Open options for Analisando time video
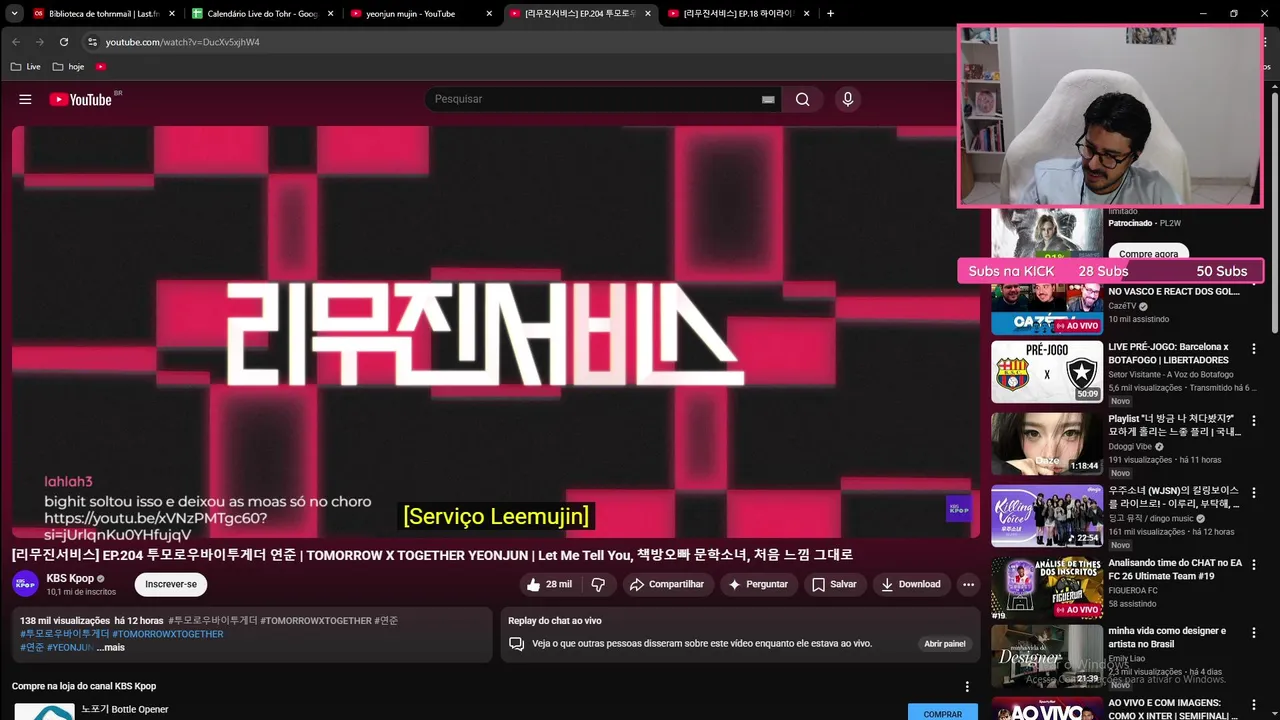 (1253, 565)
